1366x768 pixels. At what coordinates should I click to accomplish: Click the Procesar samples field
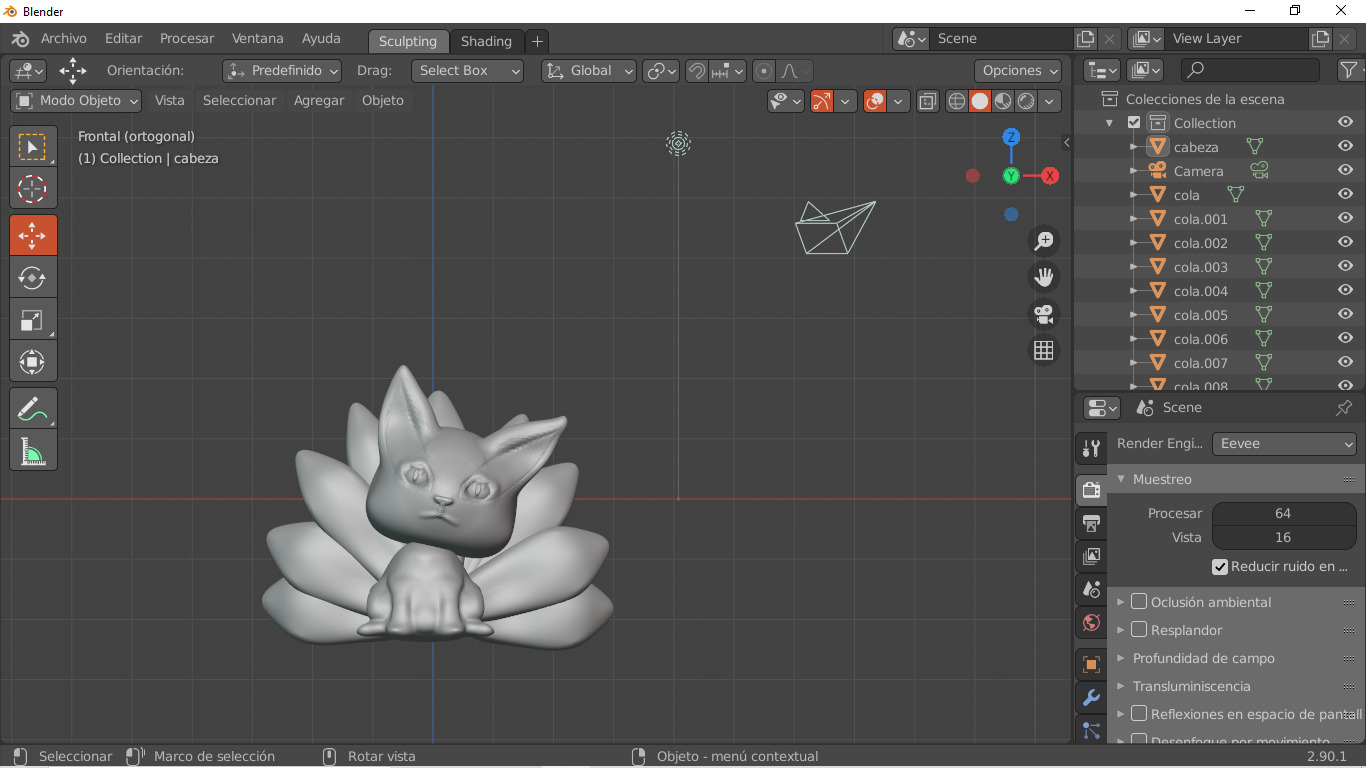[1284, 513]
